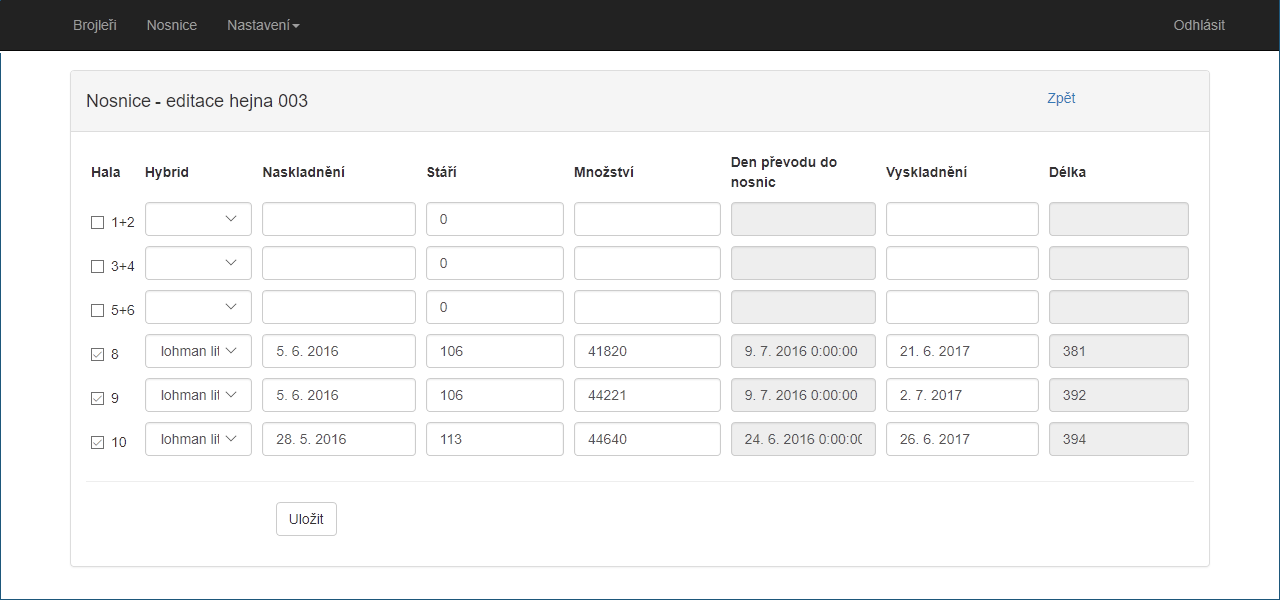Click Vyskladnění field for hala 3+4
The height and width of the screenshot is (600, 1280).
point(962,263)
